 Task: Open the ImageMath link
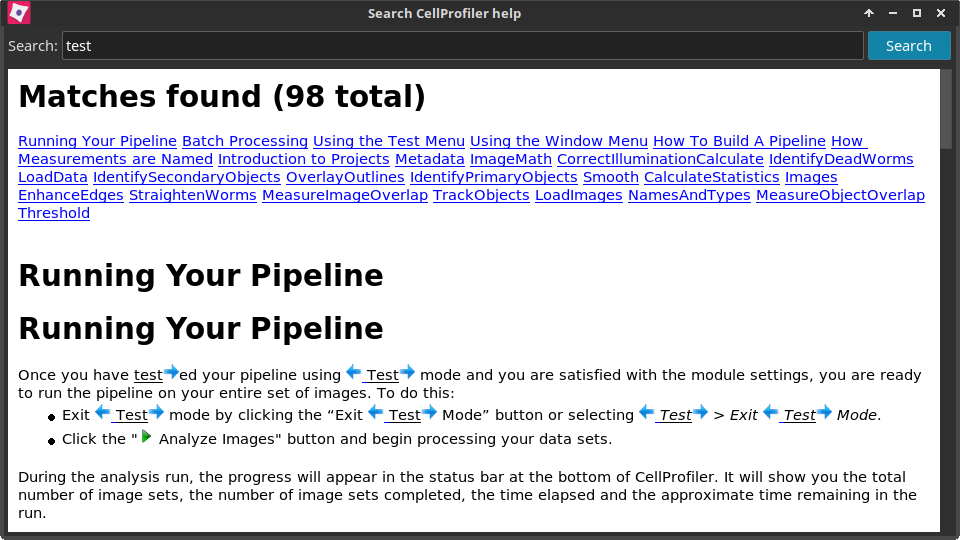tap(511, 159)
